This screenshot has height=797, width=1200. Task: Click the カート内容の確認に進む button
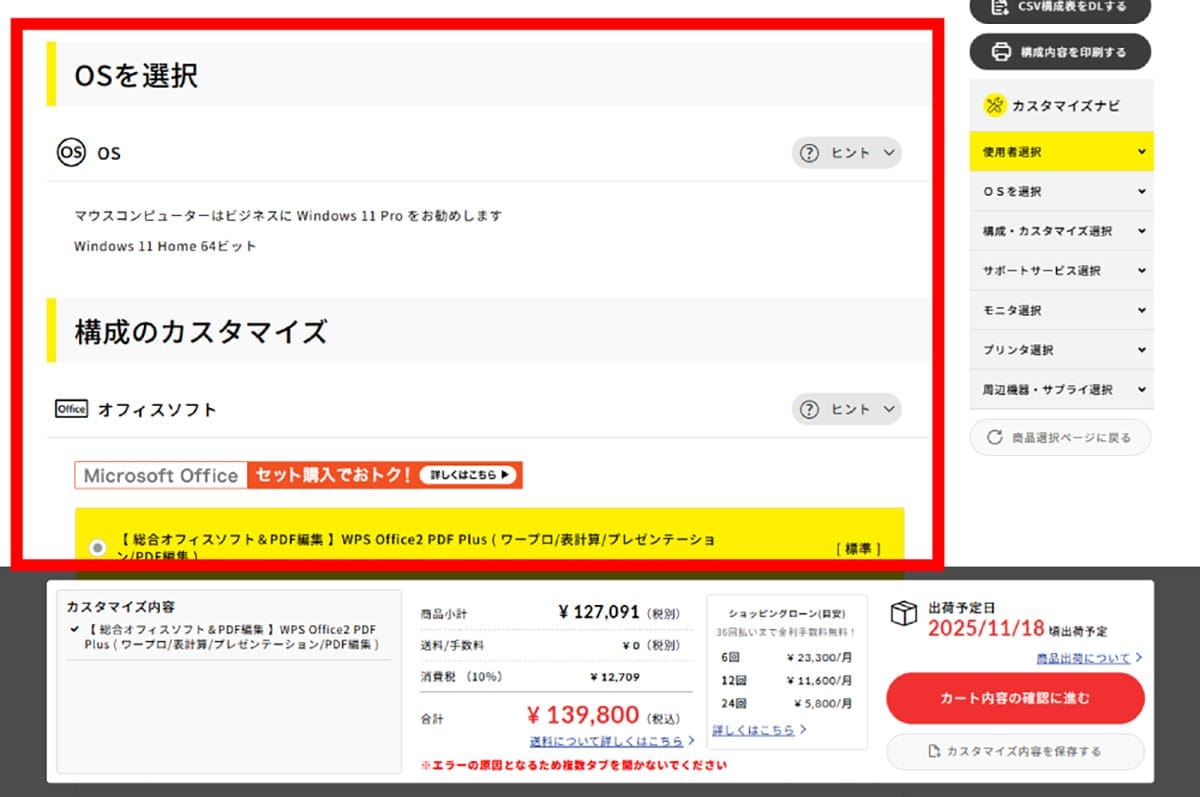tap(1015, 698)
